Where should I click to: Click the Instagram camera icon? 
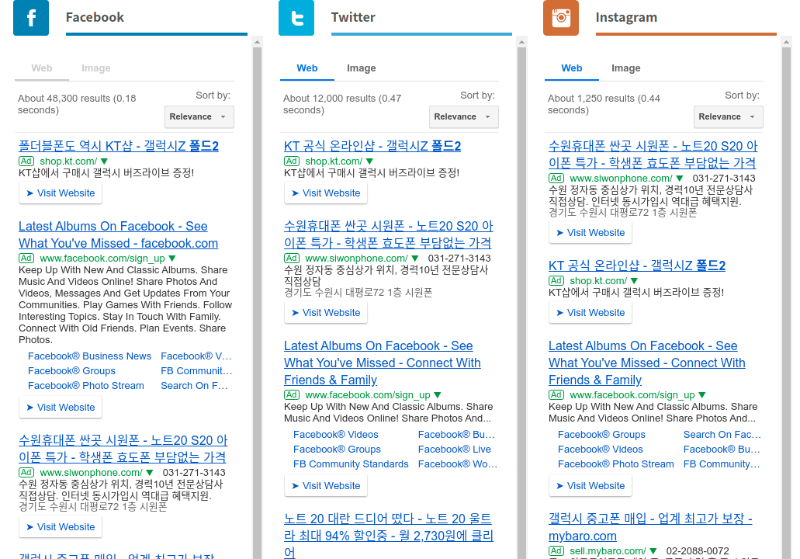(x=561, y=18)
